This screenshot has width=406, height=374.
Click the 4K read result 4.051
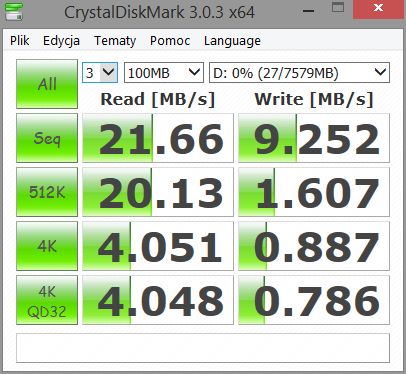pos(158,246)
